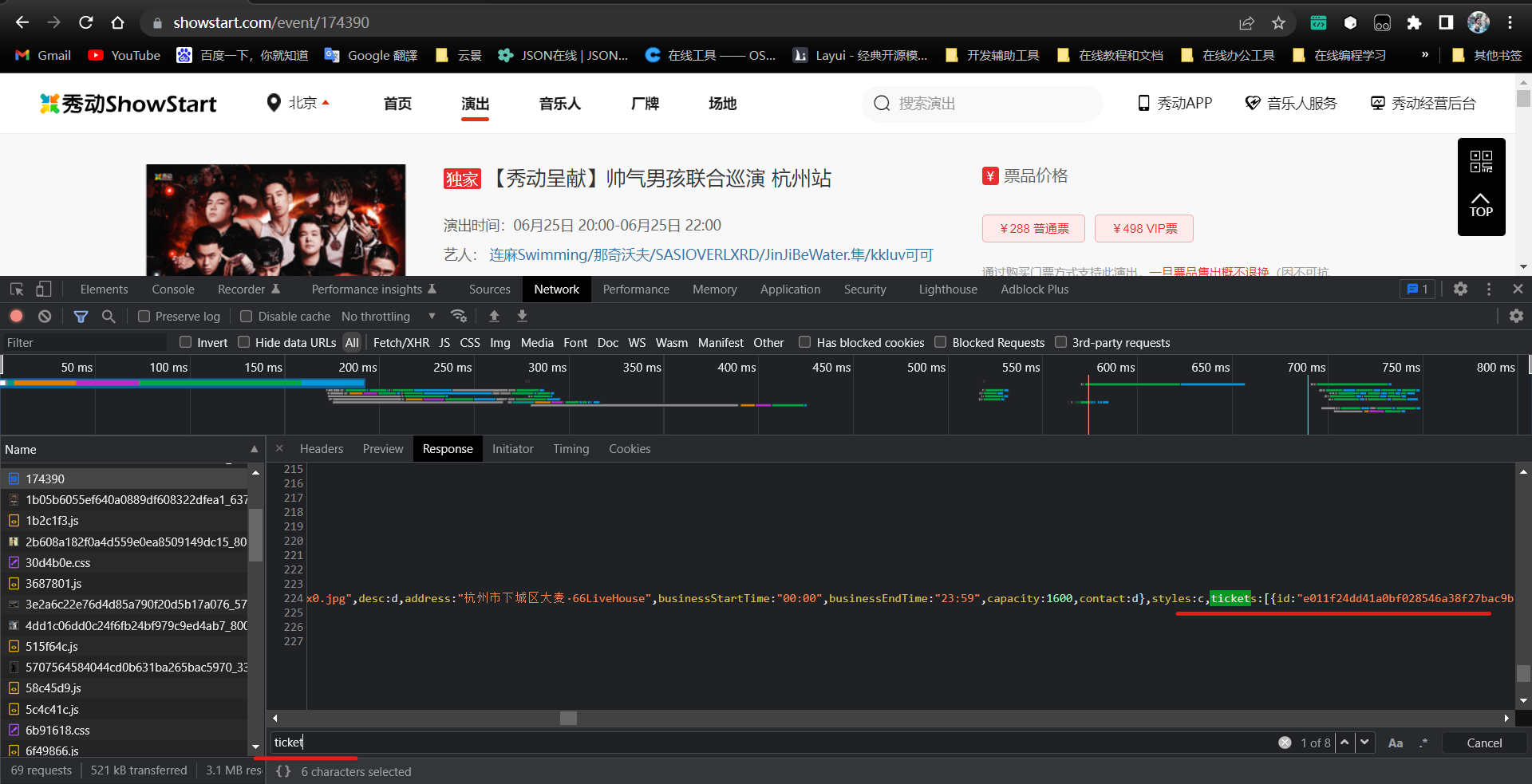
Task: Select the ¥498 VIP票 ticket
Action: (x=1144, y=228)
